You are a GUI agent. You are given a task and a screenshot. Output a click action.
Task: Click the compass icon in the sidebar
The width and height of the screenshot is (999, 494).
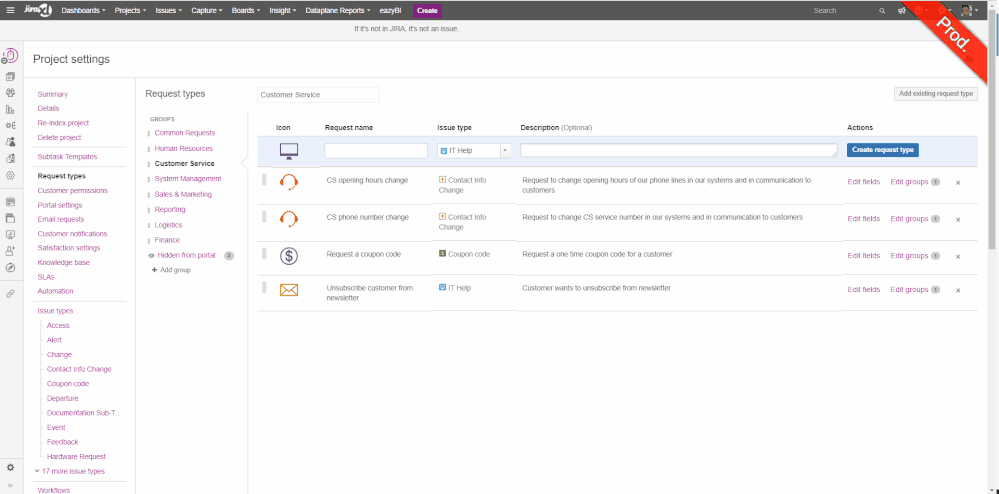pyautogui.click(x=10, y=268)
